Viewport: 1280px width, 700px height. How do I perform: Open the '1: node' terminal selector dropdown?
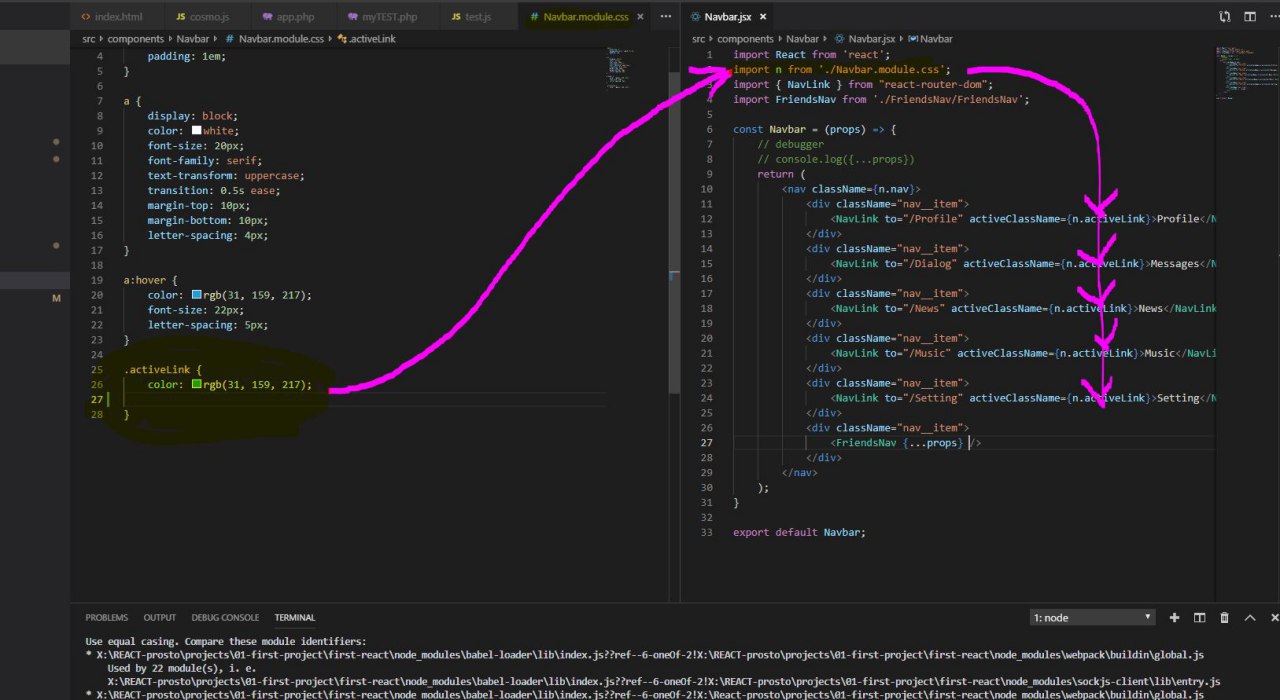click(x=1092, y=618)
